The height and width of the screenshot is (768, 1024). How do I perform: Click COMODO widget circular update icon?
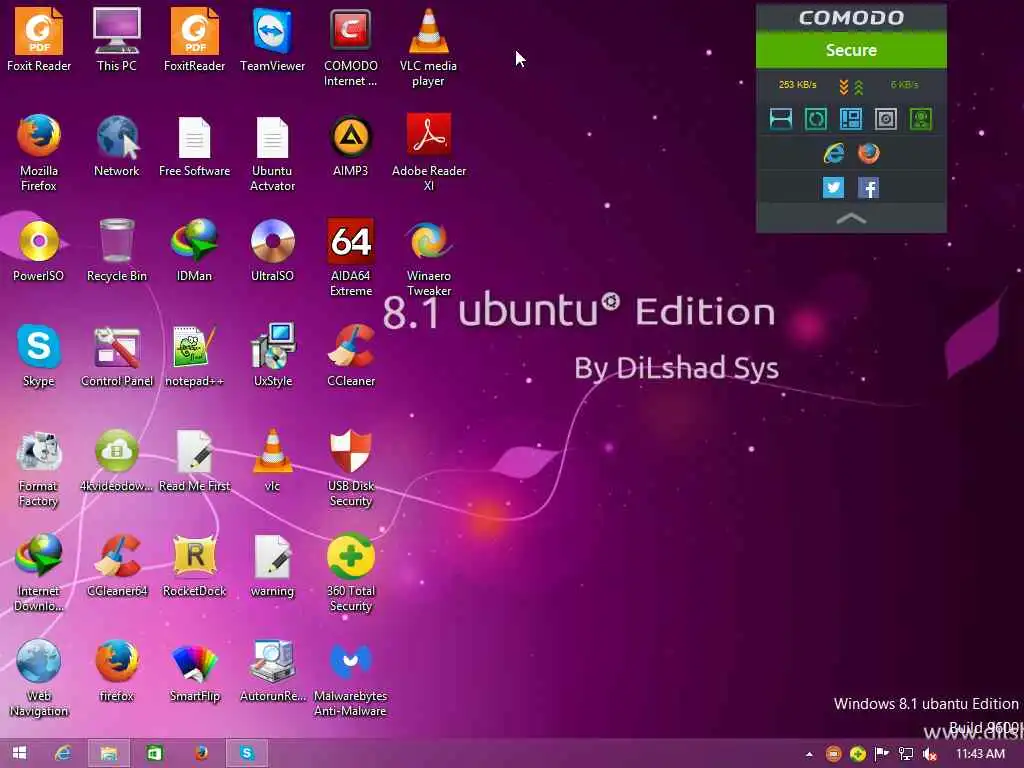tap(816, 119)
